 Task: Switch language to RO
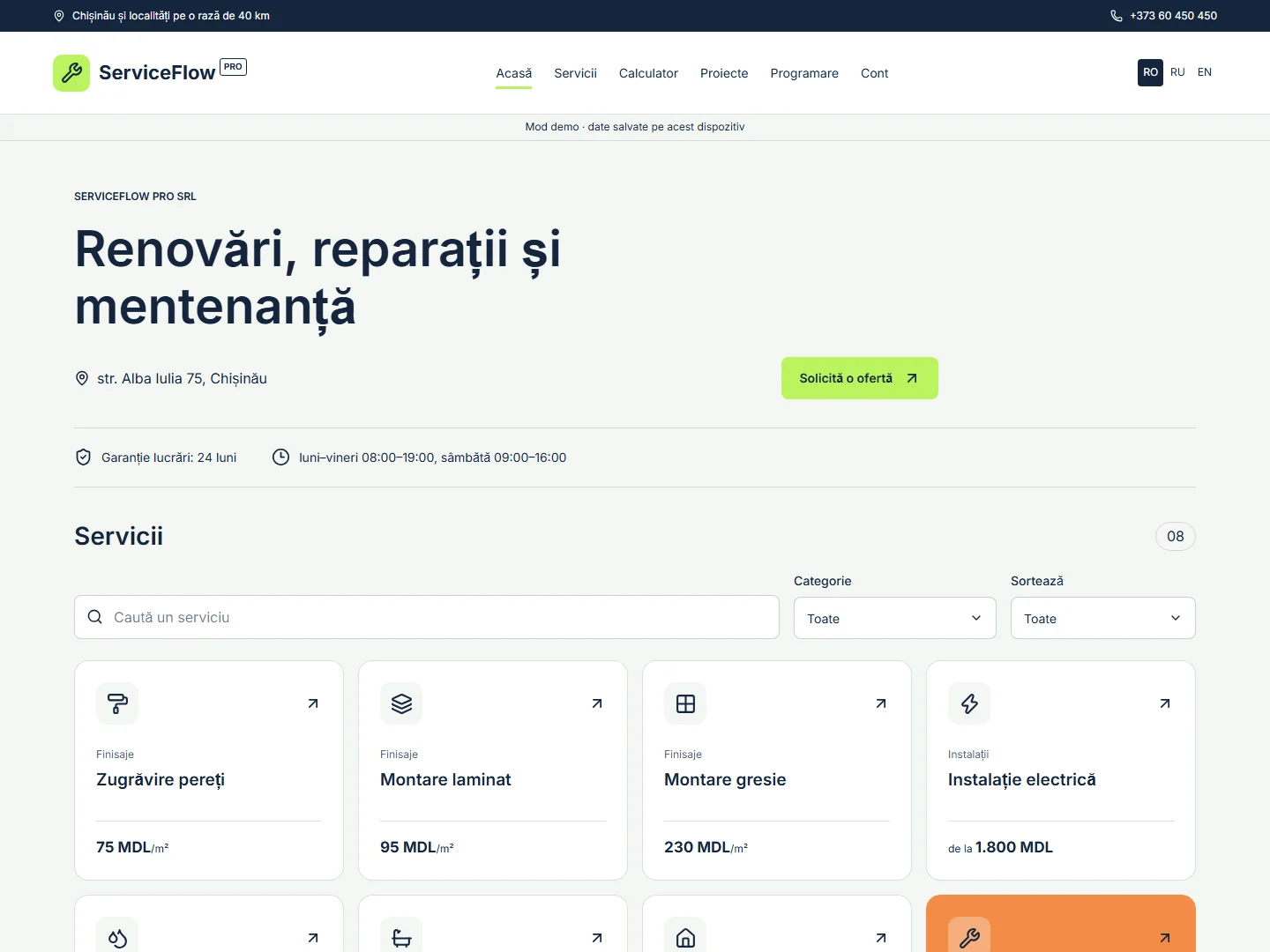(x=1150, y=72)
